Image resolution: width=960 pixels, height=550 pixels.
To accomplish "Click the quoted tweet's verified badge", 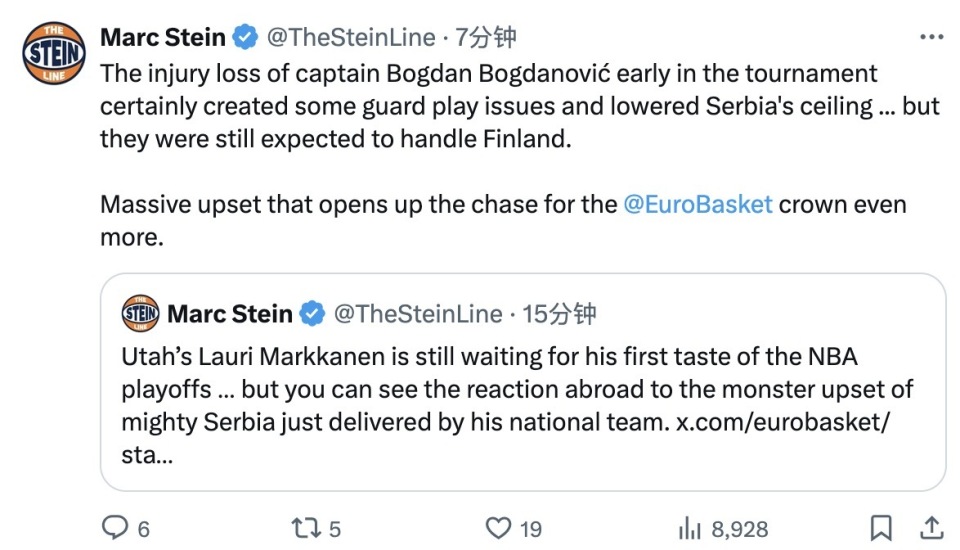I will [x=313, y=314].
